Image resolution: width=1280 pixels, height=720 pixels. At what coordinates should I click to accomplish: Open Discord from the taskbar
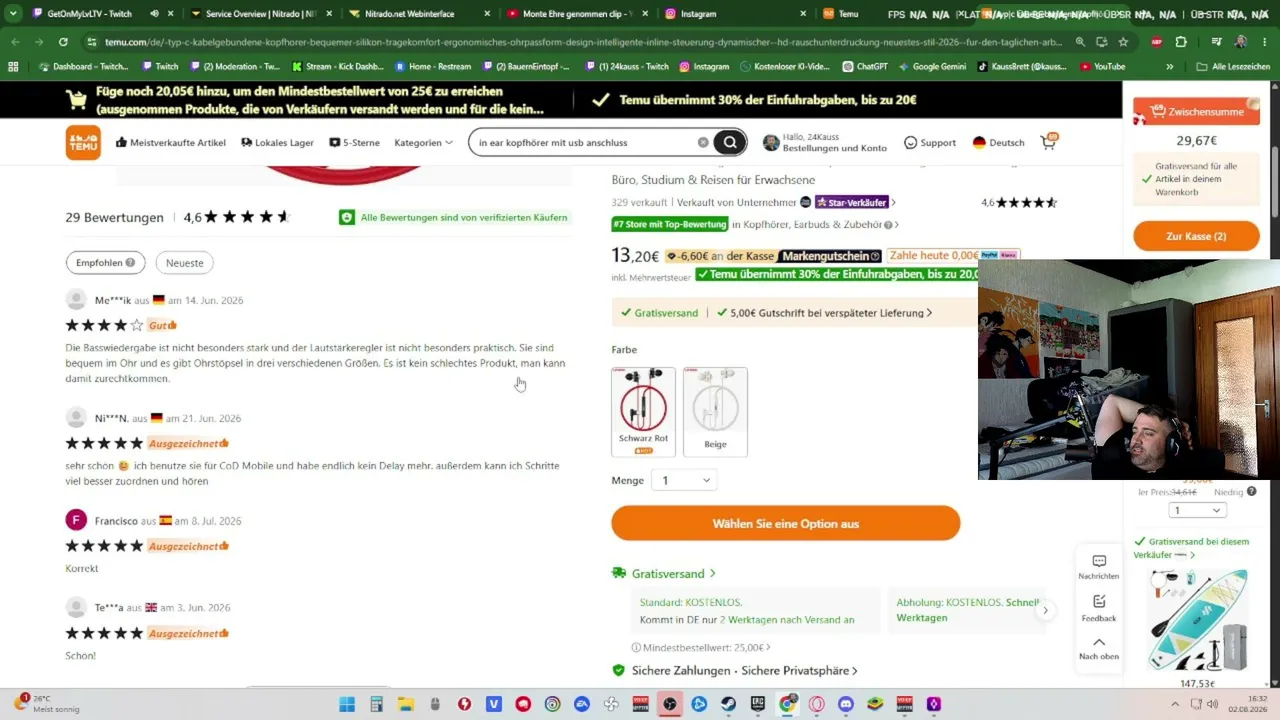click(846, 704)
